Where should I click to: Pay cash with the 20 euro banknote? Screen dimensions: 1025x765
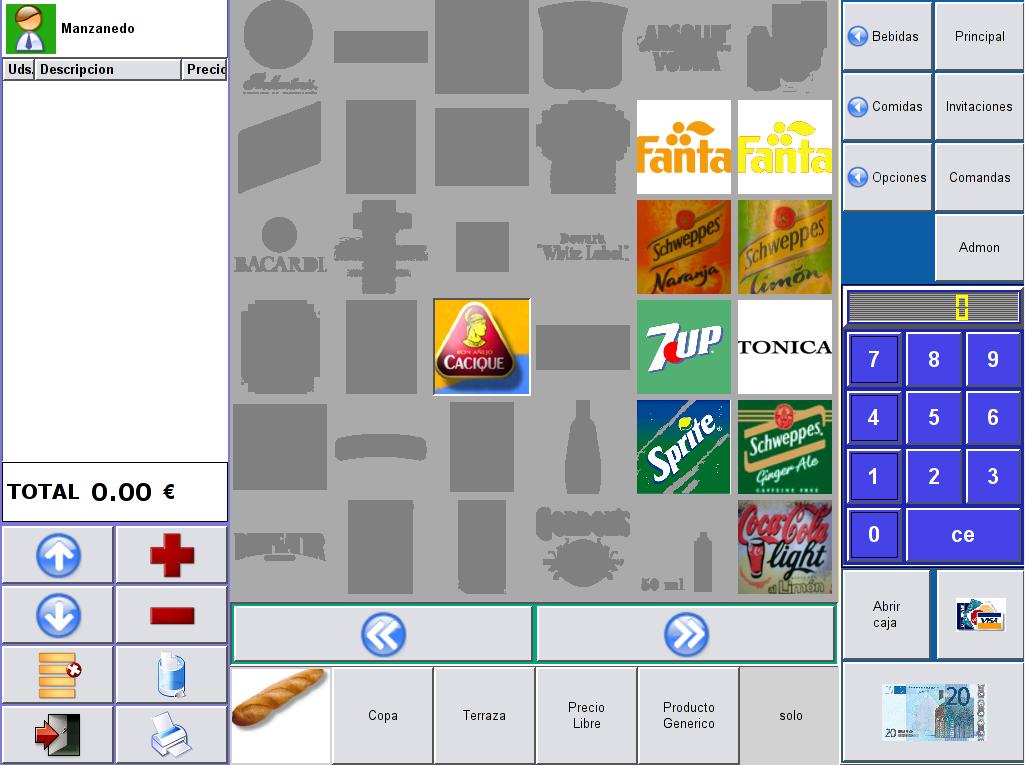click(x=932, y=712)
